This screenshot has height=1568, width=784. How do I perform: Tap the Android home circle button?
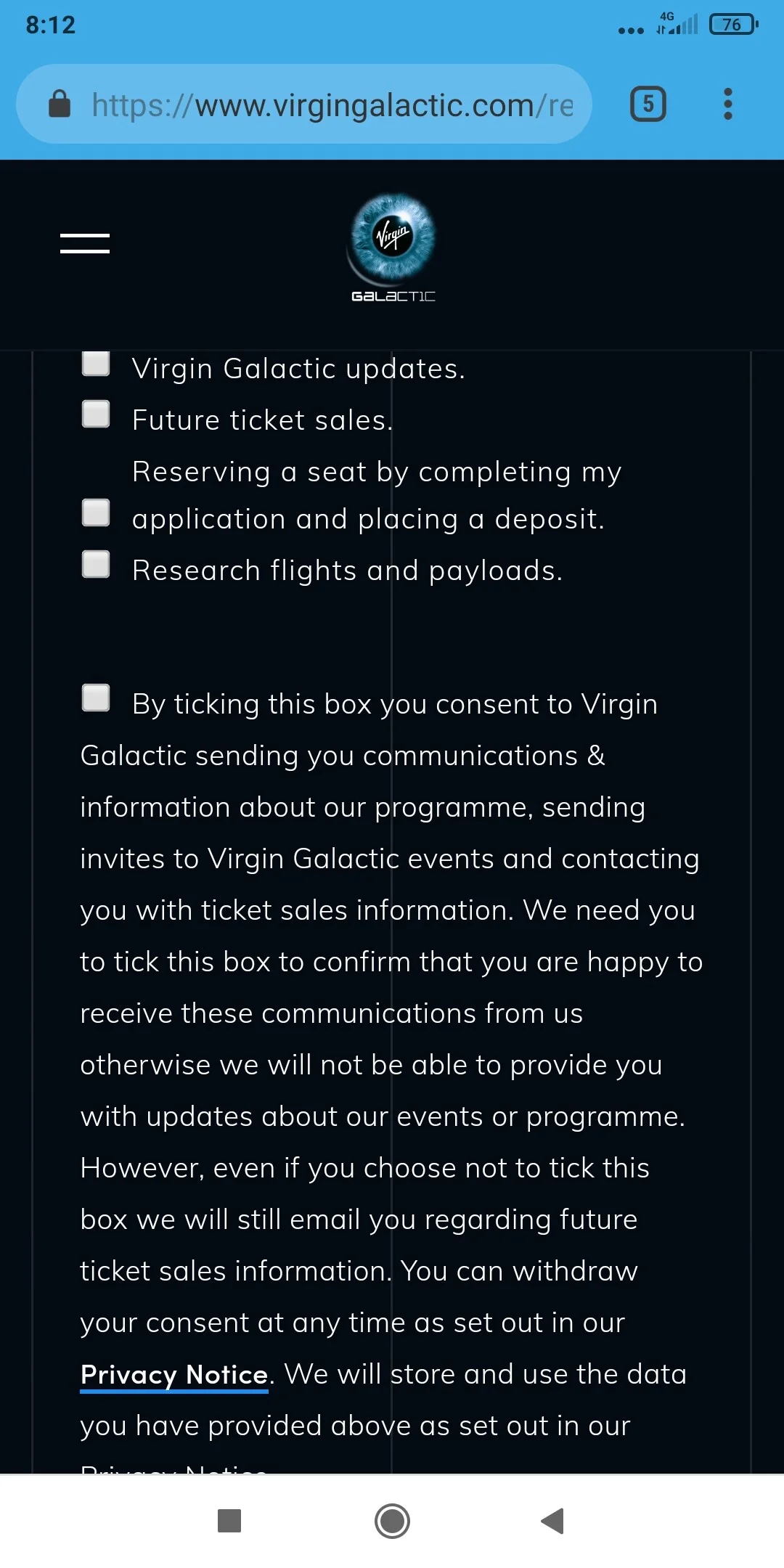(392, 1520)
